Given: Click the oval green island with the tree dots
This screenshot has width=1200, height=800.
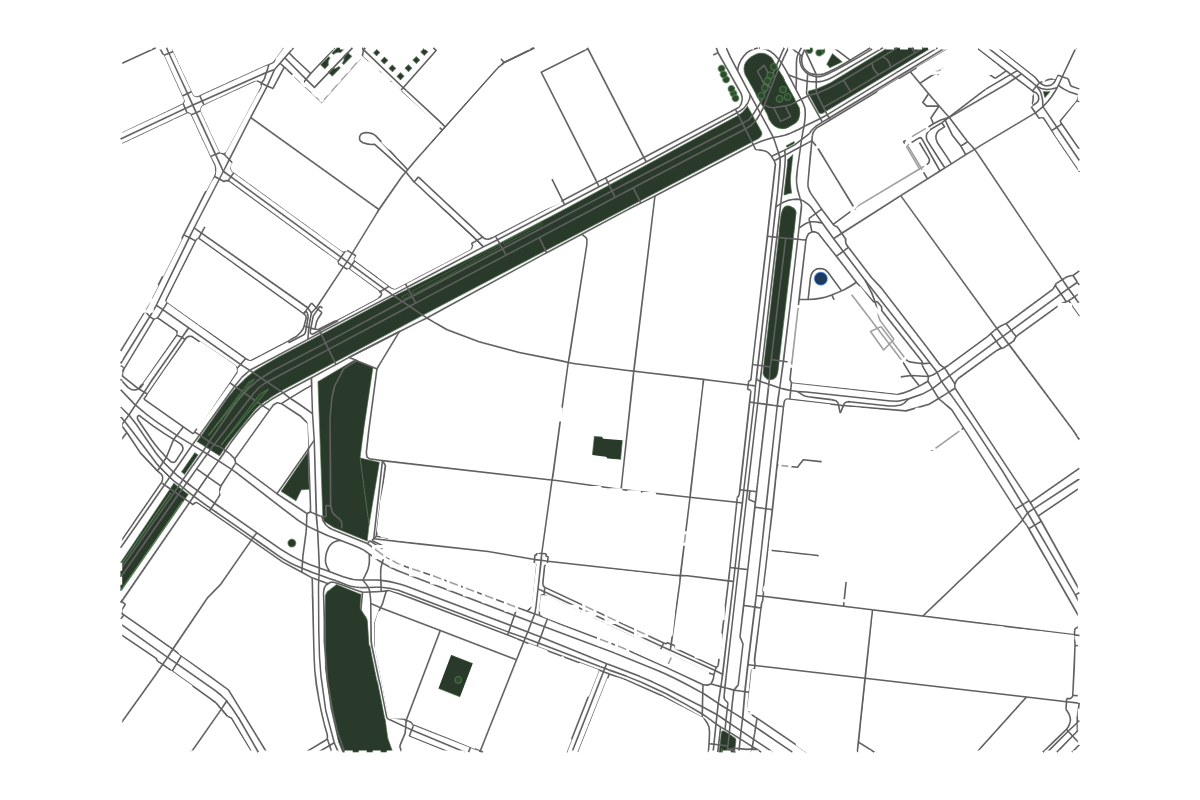Looking at the screenshot, I should [x=770, y=89].
